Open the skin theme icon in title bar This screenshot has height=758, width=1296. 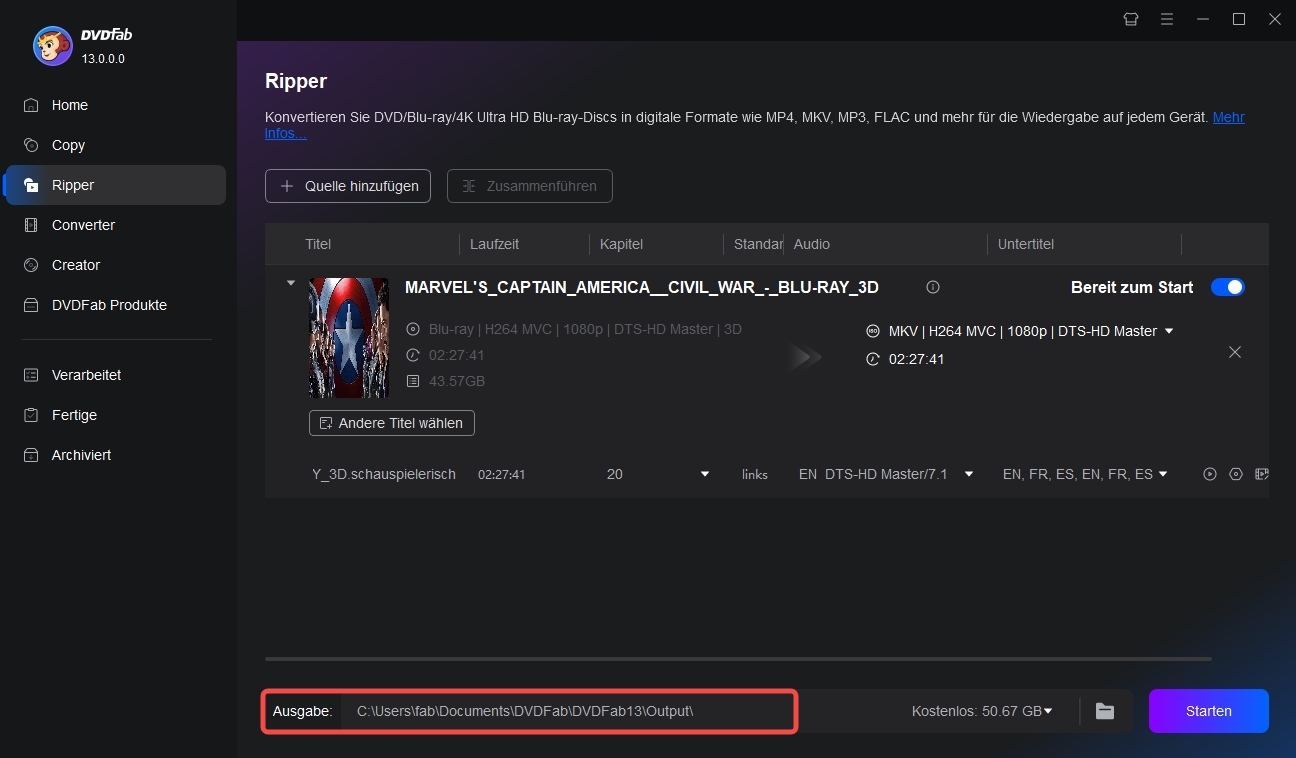tap(1131, 19)
